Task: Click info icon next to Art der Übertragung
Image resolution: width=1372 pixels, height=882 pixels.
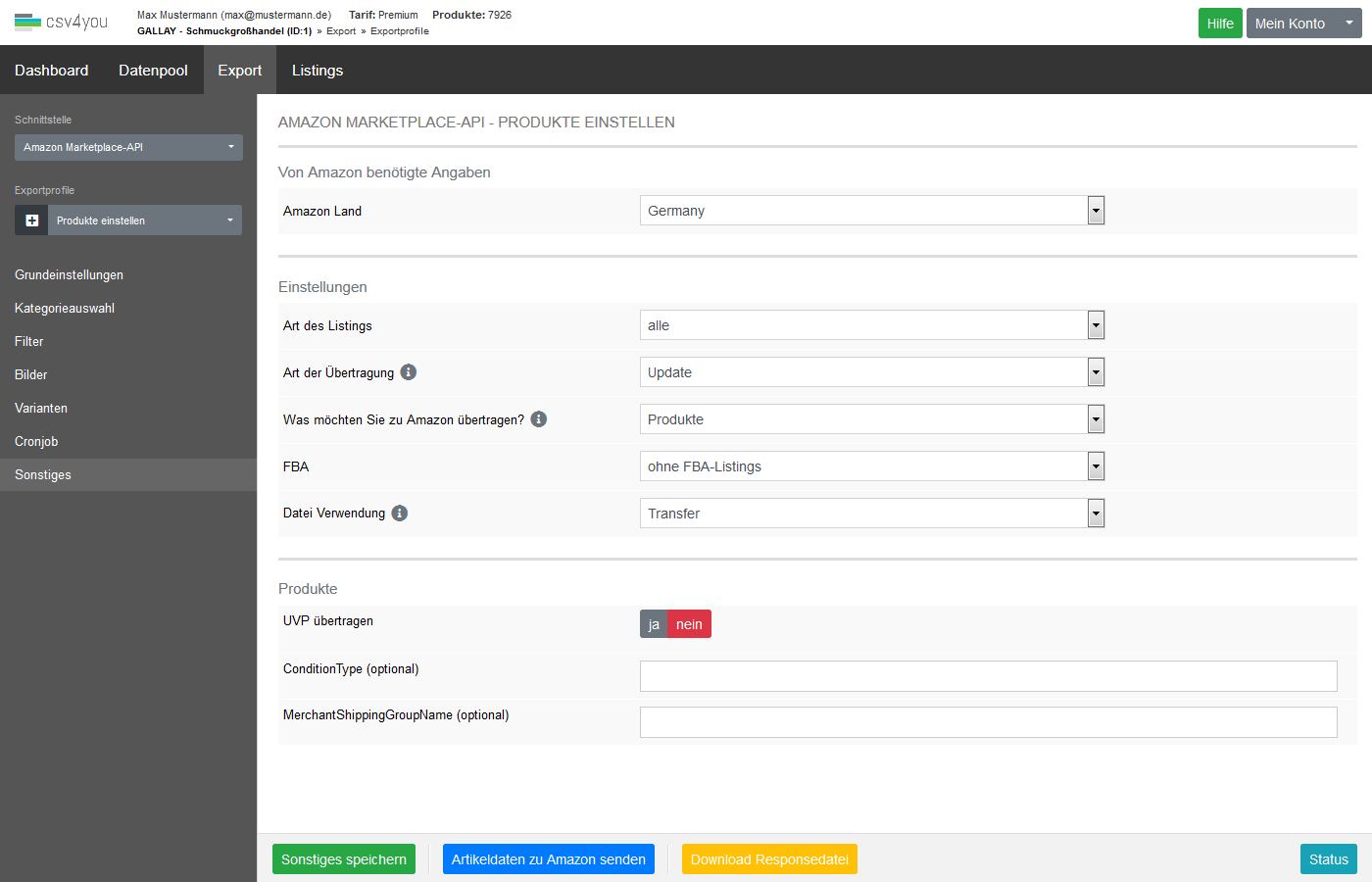Action: click(409, 372)
